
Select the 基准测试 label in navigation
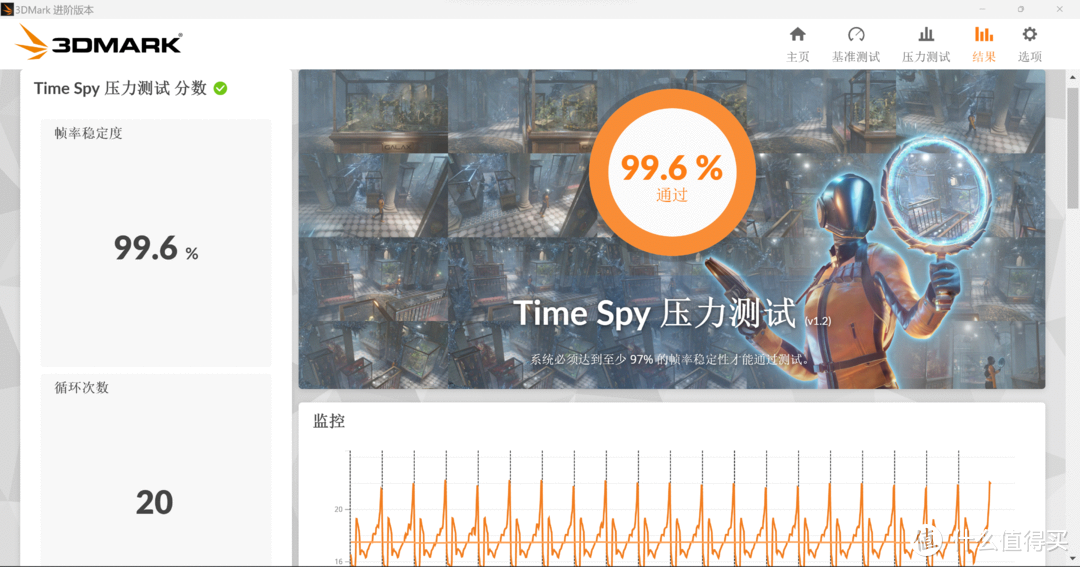coord(856,56)
